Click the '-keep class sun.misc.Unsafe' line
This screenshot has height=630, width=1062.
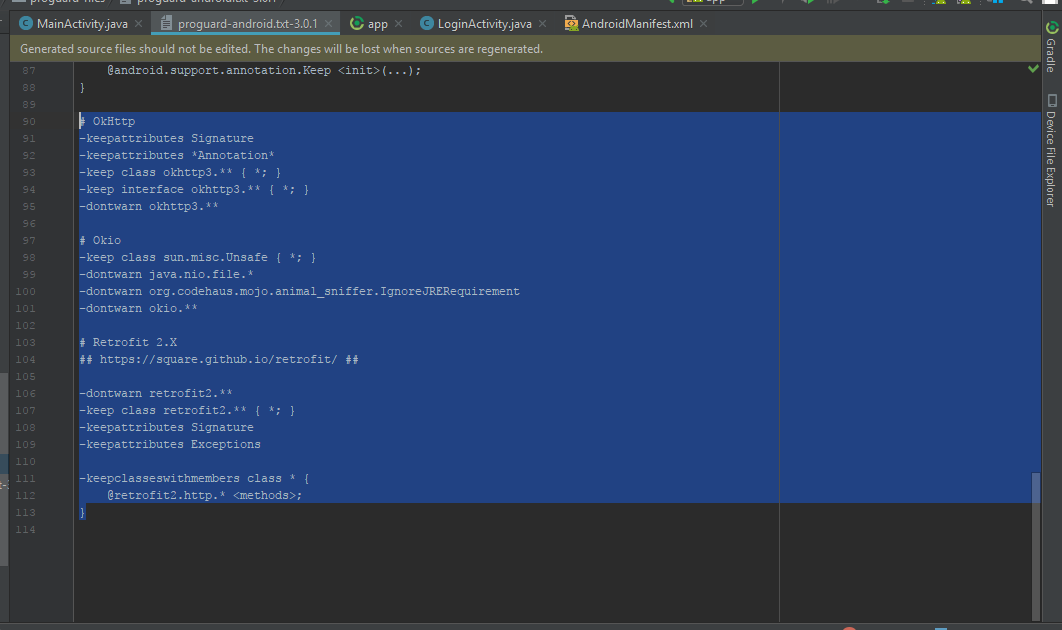[198, 257]
